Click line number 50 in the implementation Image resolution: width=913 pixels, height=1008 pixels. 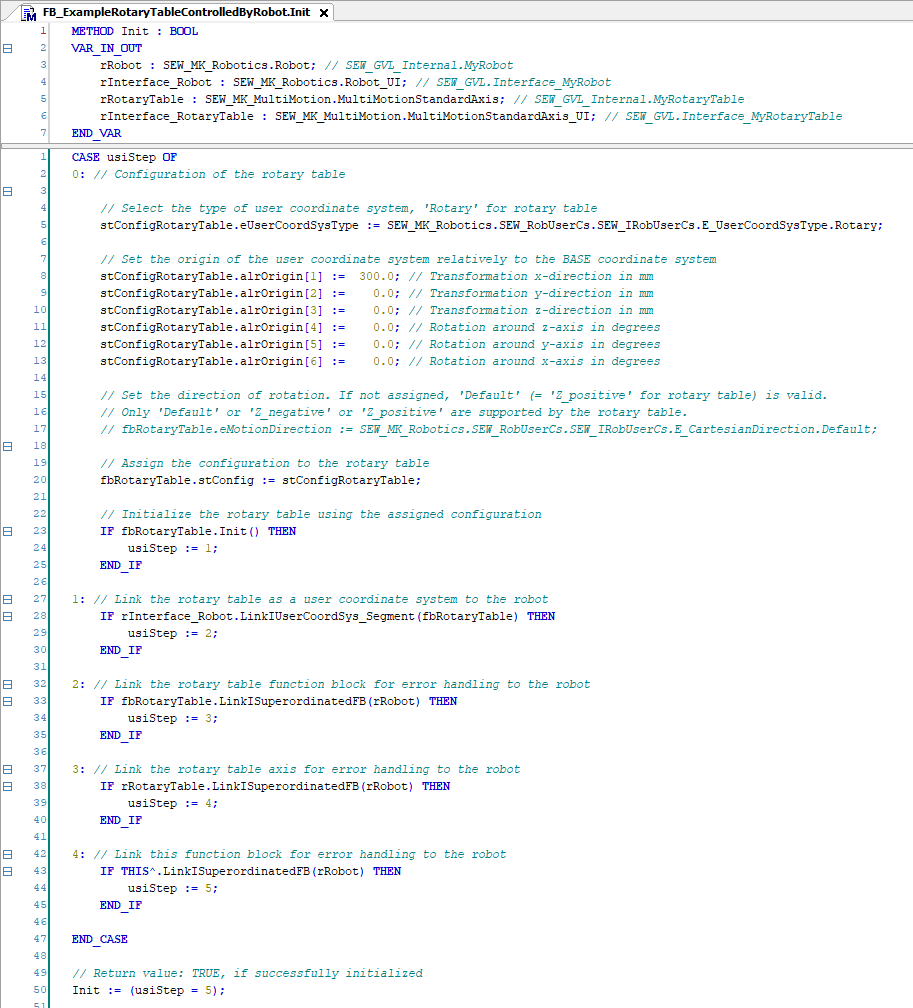click(x=40, y=990)
